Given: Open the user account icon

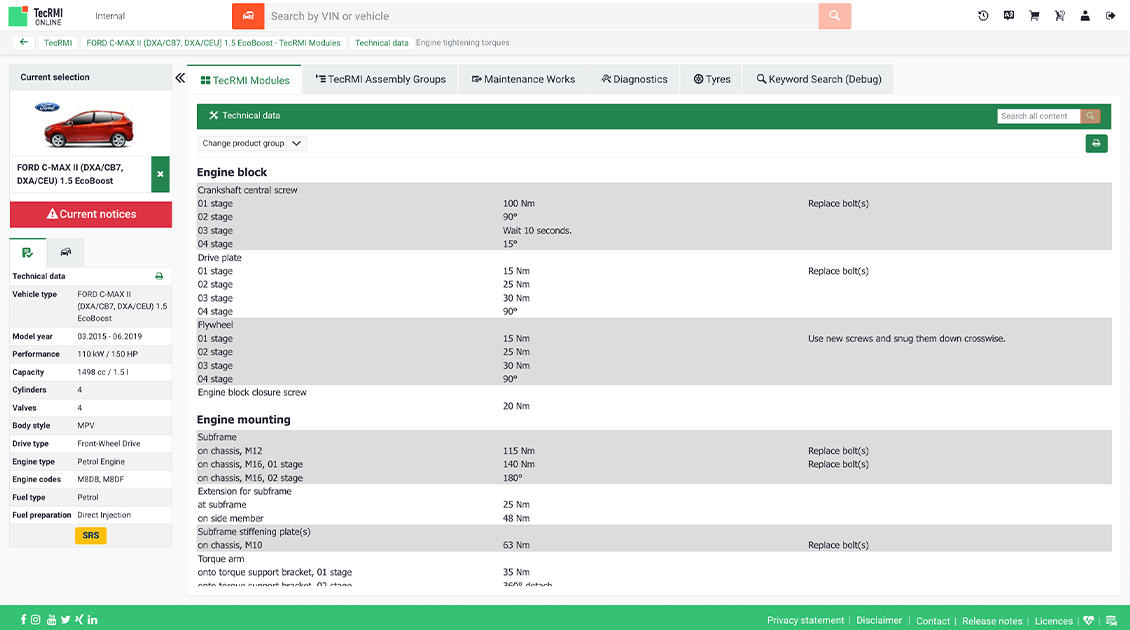Looking at the screenshot, I should [1085, 16].
